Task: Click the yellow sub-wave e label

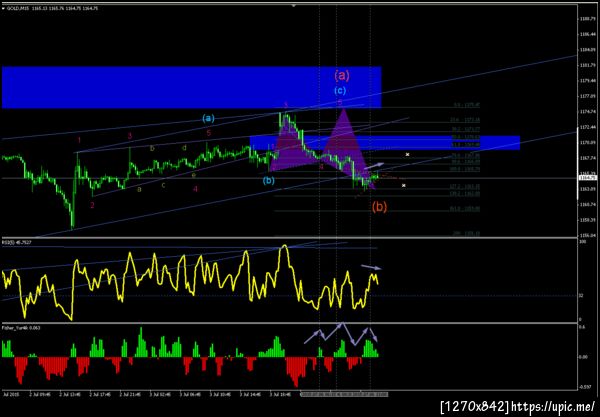Action: (x=194, y=175)
